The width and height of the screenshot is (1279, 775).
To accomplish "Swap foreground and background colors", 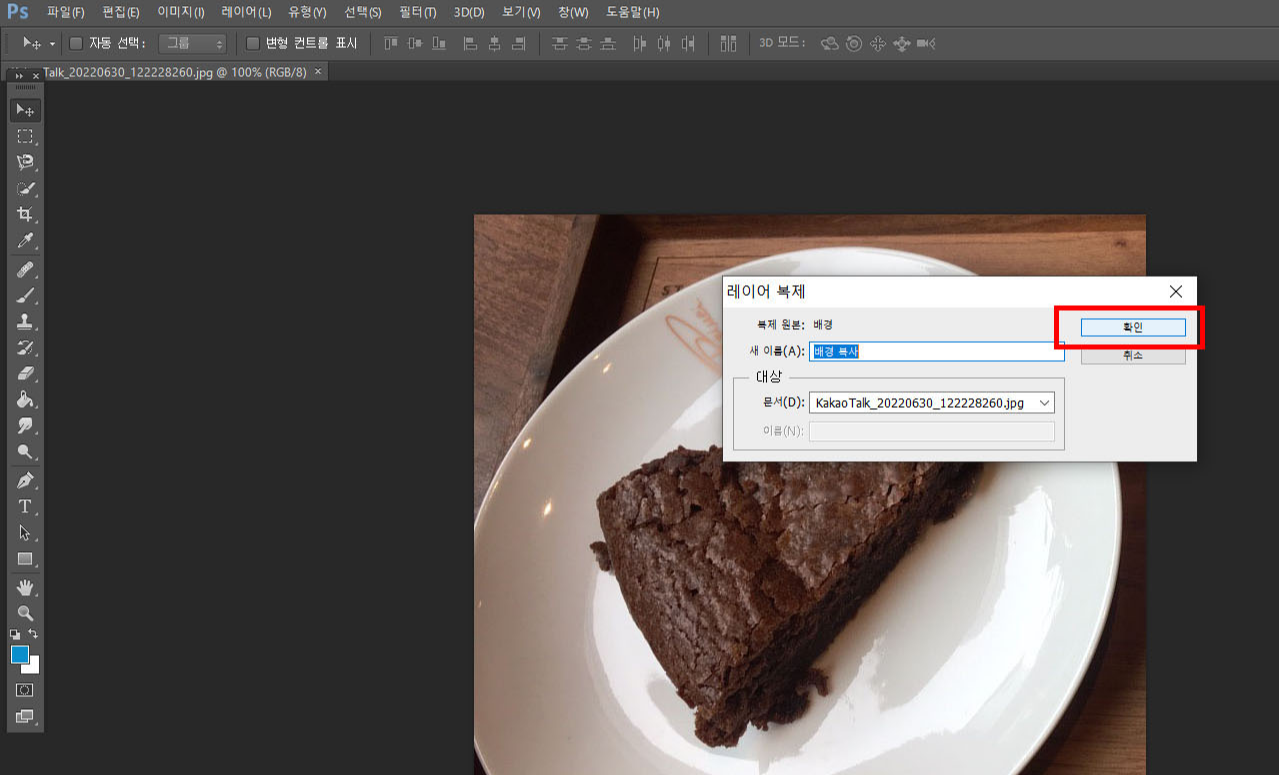I will click(x=33, y=634).
